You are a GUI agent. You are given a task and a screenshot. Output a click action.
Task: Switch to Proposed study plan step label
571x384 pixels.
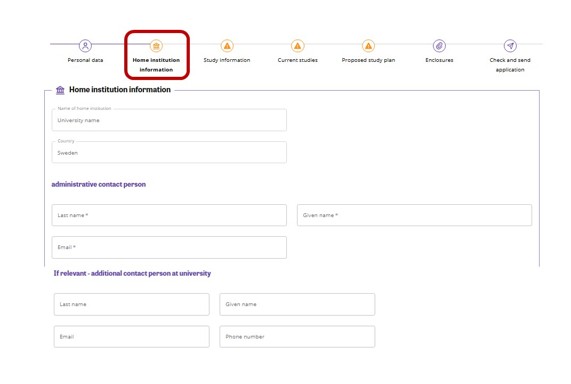pos(368,60)
